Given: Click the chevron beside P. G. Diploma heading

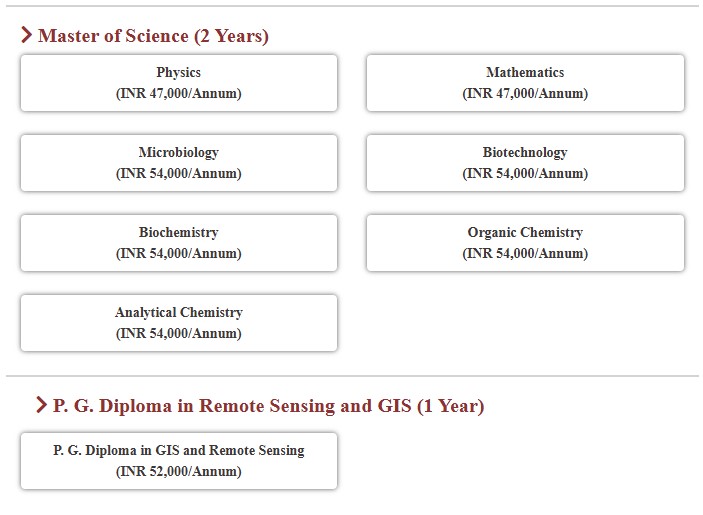Looking at the screenshot, I should (x=42, y=406).
